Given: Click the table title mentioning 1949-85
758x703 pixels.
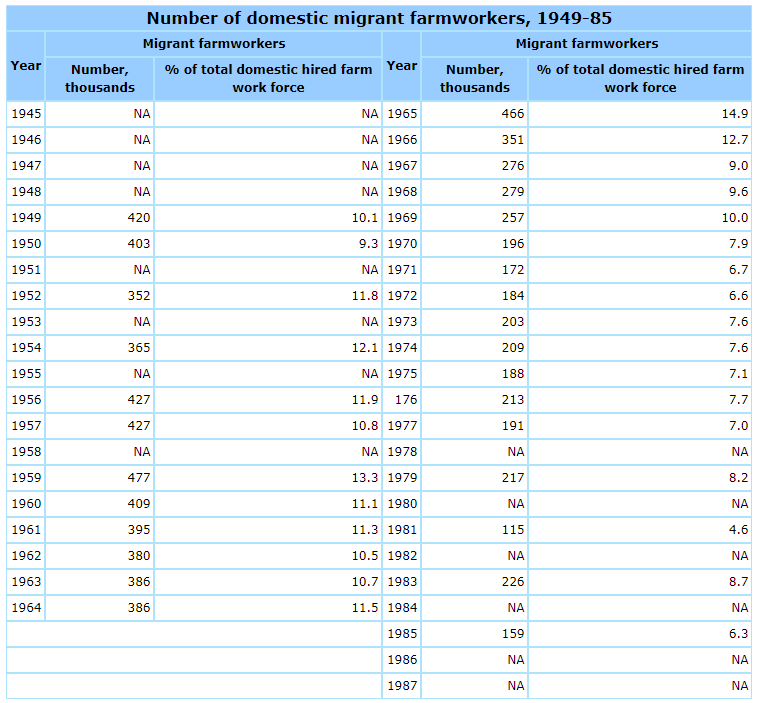Looking at the screenshot, I should pos(379,18).
